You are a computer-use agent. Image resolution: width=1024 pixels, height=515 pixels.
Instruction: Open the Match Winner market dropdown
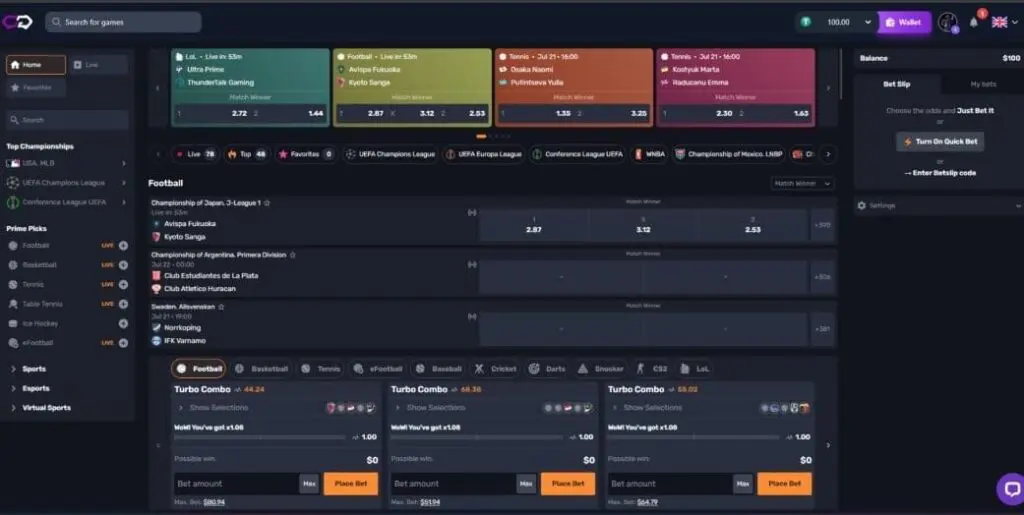tap(801, 183)
